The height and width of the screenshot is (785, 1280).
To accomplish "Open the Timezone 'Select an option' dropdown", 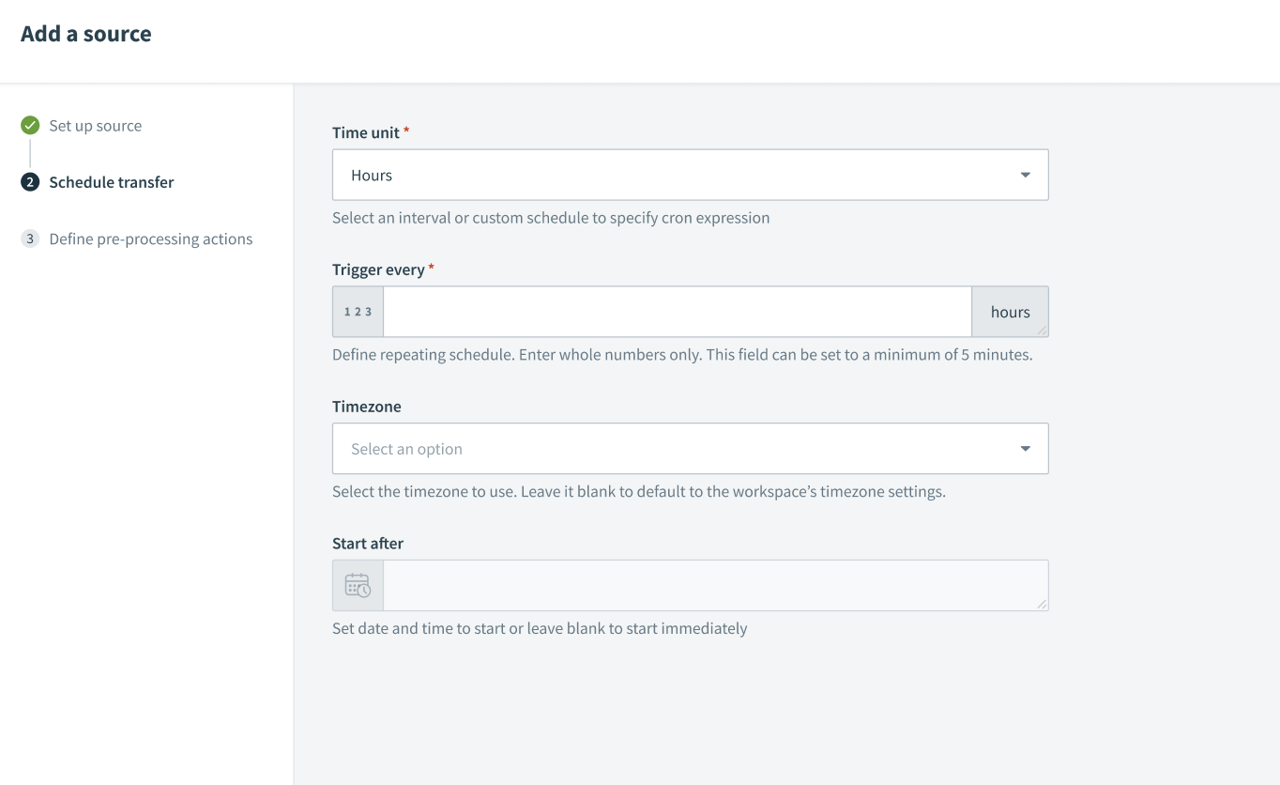I will (690, 448).
